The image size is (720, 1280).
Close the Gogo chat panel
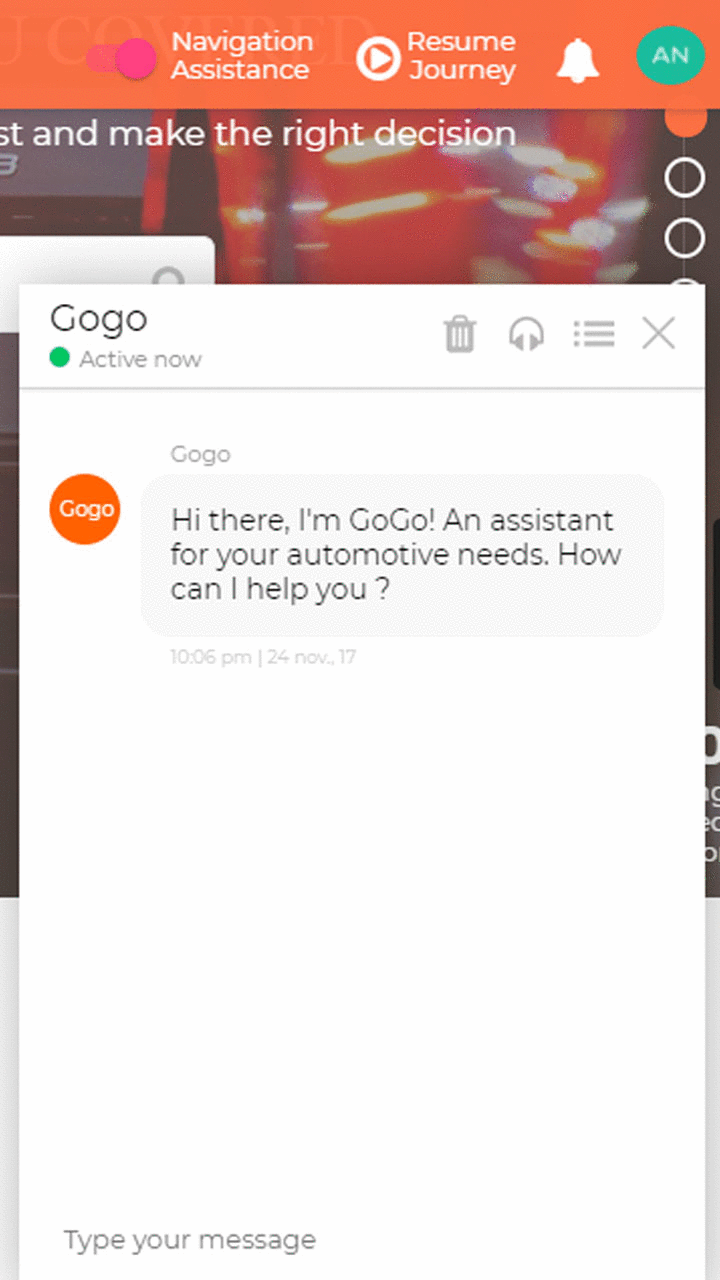[658, 334]
